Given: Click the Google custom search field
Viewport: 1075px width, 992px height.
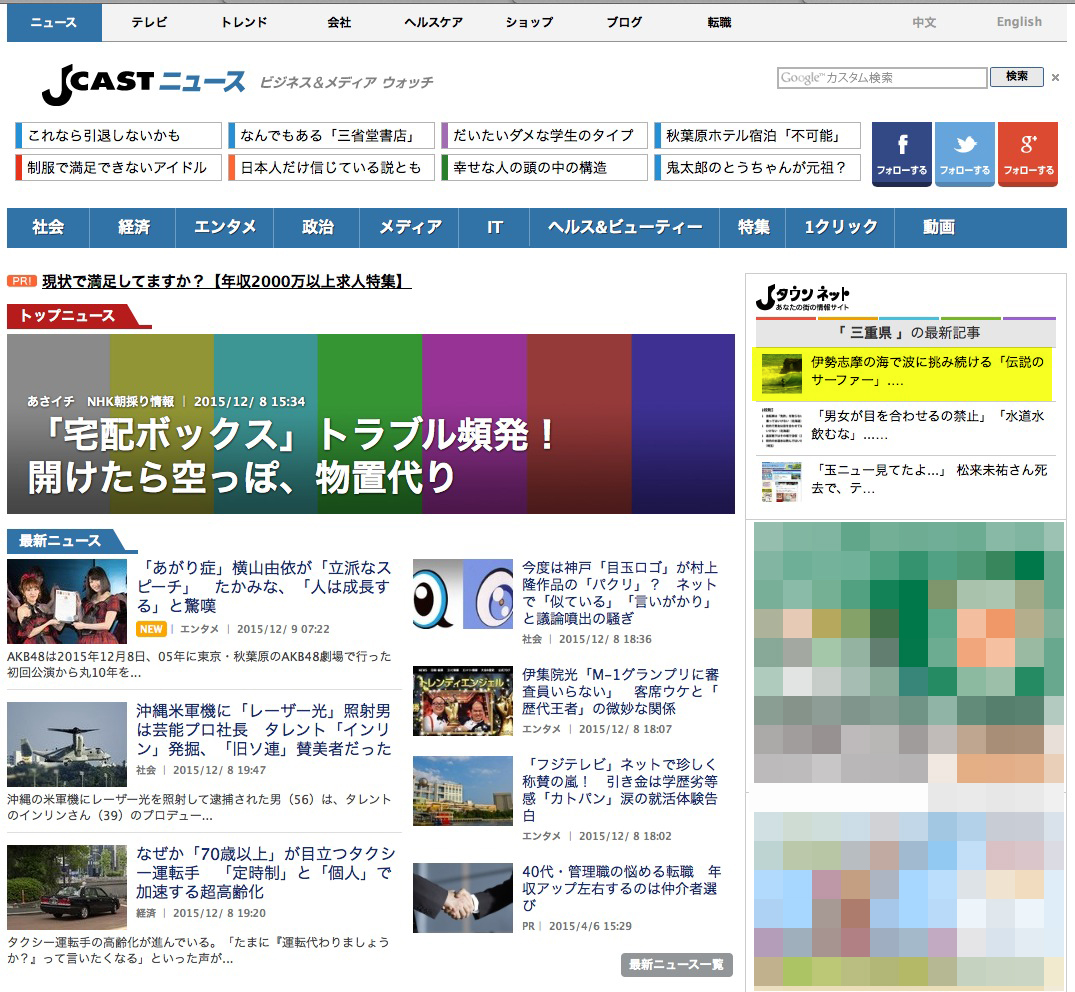Looking at the screenshot, I should tap(881, 78).
